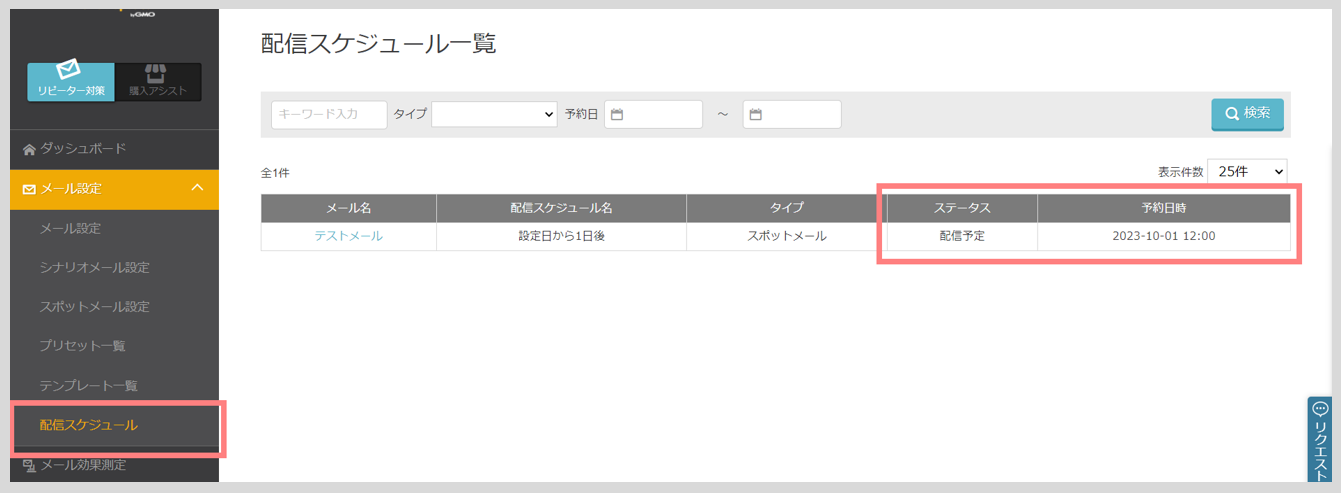1341x493 pixels.
Task: Open シナリオメール設定 in sidebar
Action: [x=94, y=267]
